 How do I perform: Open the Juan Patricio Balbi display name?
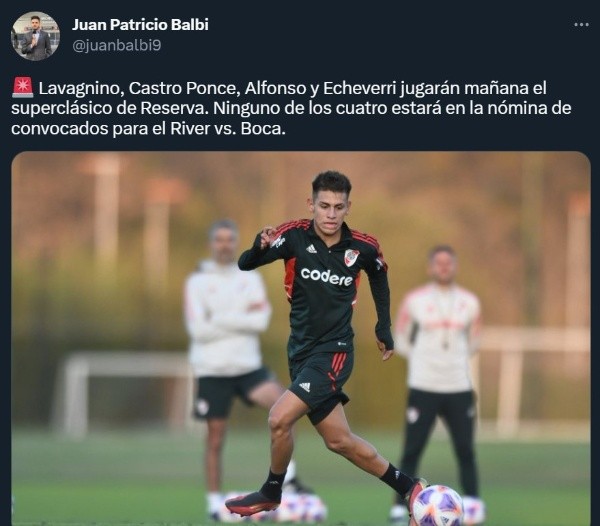click(x=140, y=24)
